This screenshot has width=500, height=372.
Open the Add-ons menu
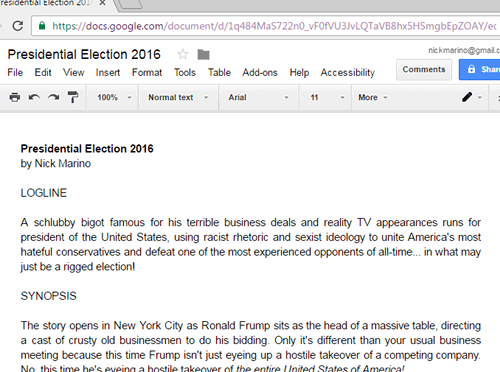tap(260, 72)
